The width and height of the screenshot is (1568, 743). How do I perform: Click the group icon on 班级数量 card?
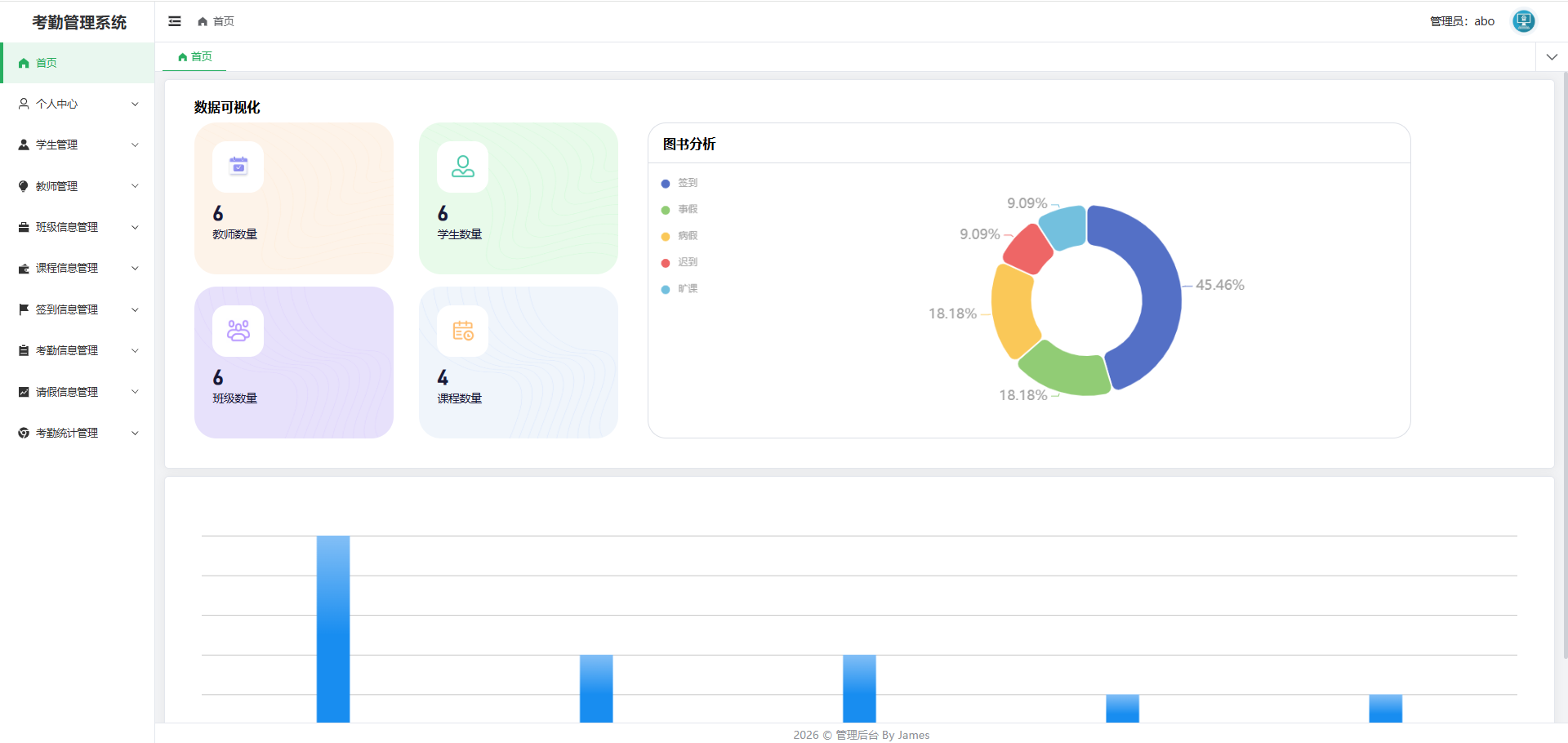(x=238, y=331)
